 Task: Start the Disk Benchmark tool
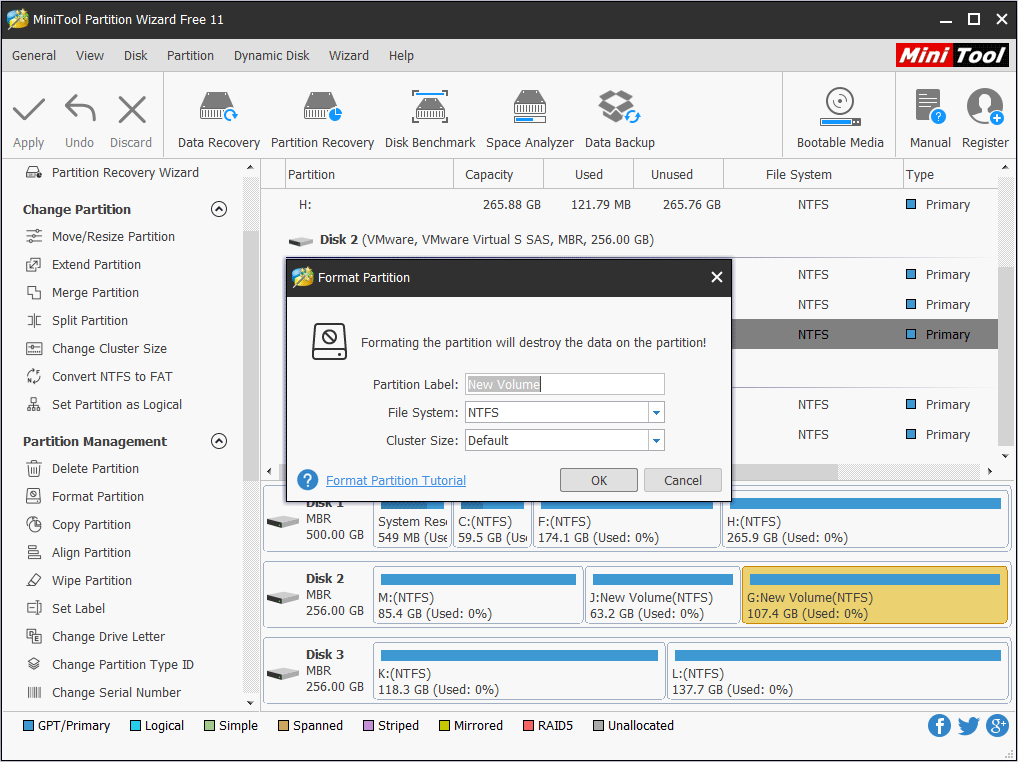tap(430, 119)
